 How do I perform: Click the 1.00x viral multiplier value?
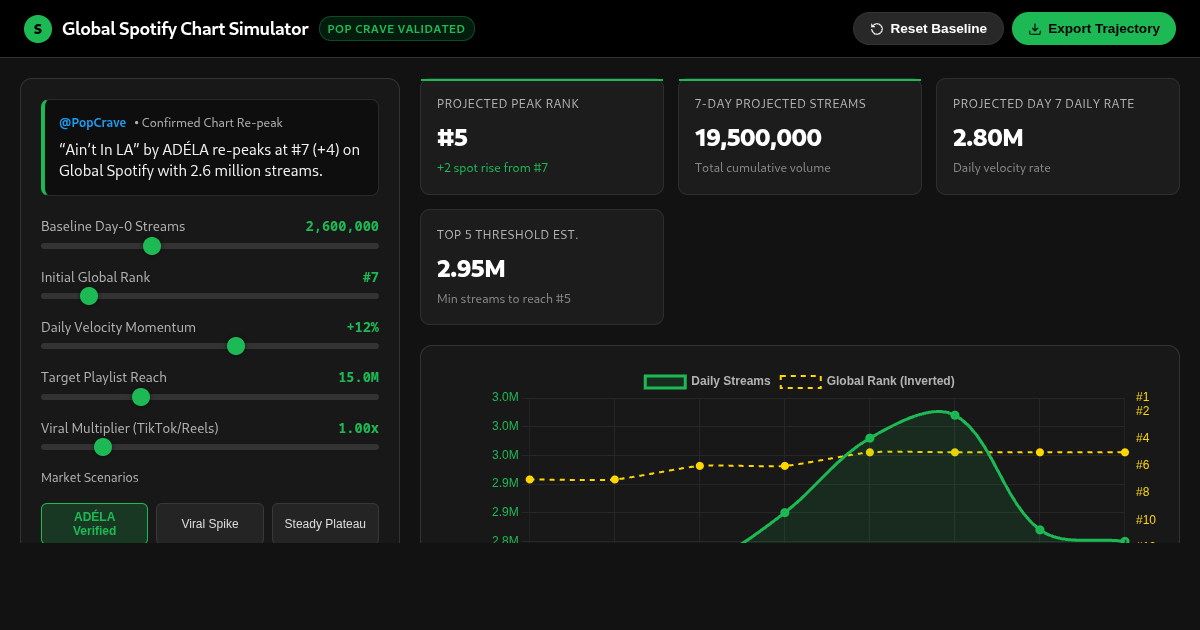[358, 428]
